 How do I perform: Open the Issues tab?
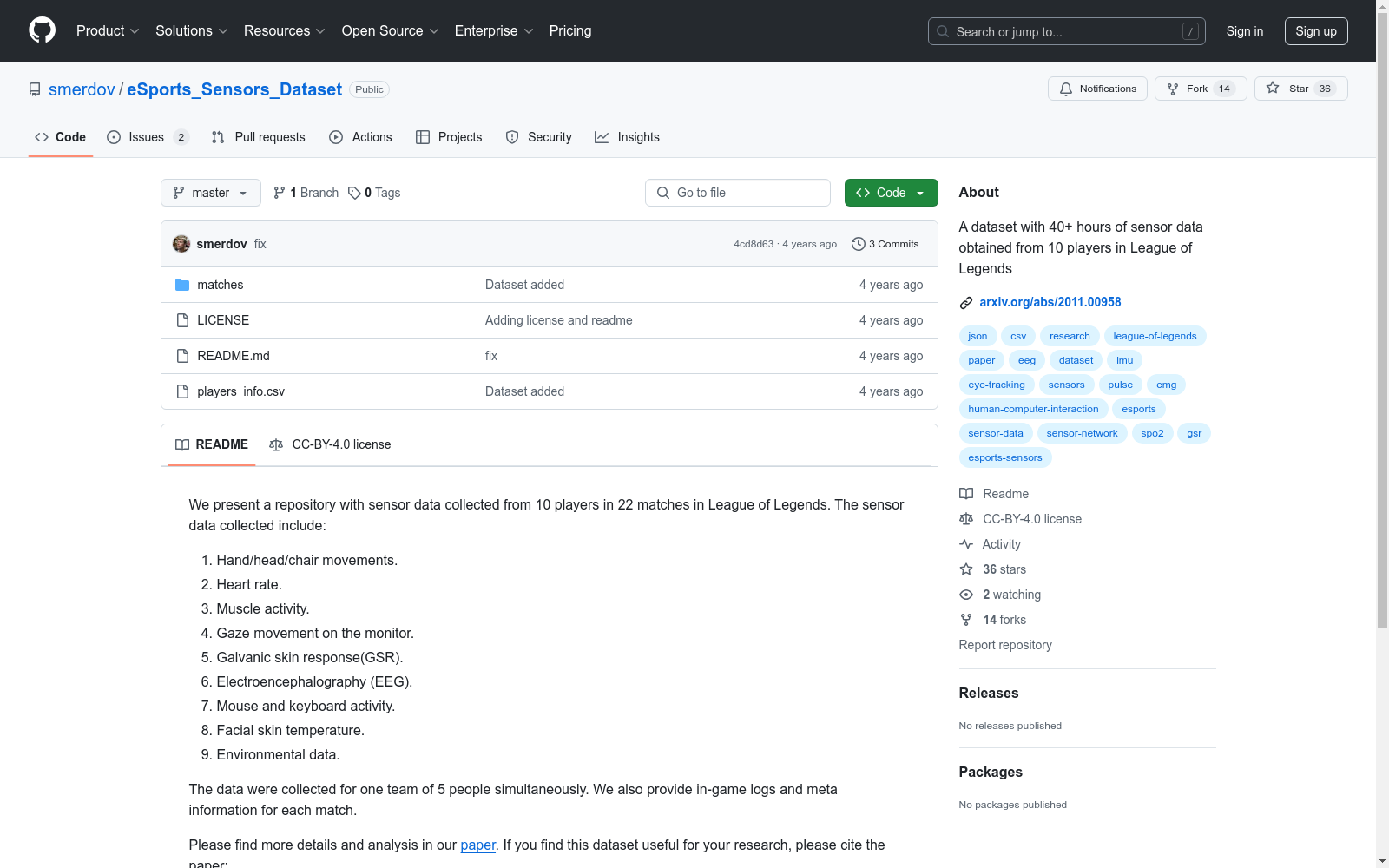pos(148,137)
